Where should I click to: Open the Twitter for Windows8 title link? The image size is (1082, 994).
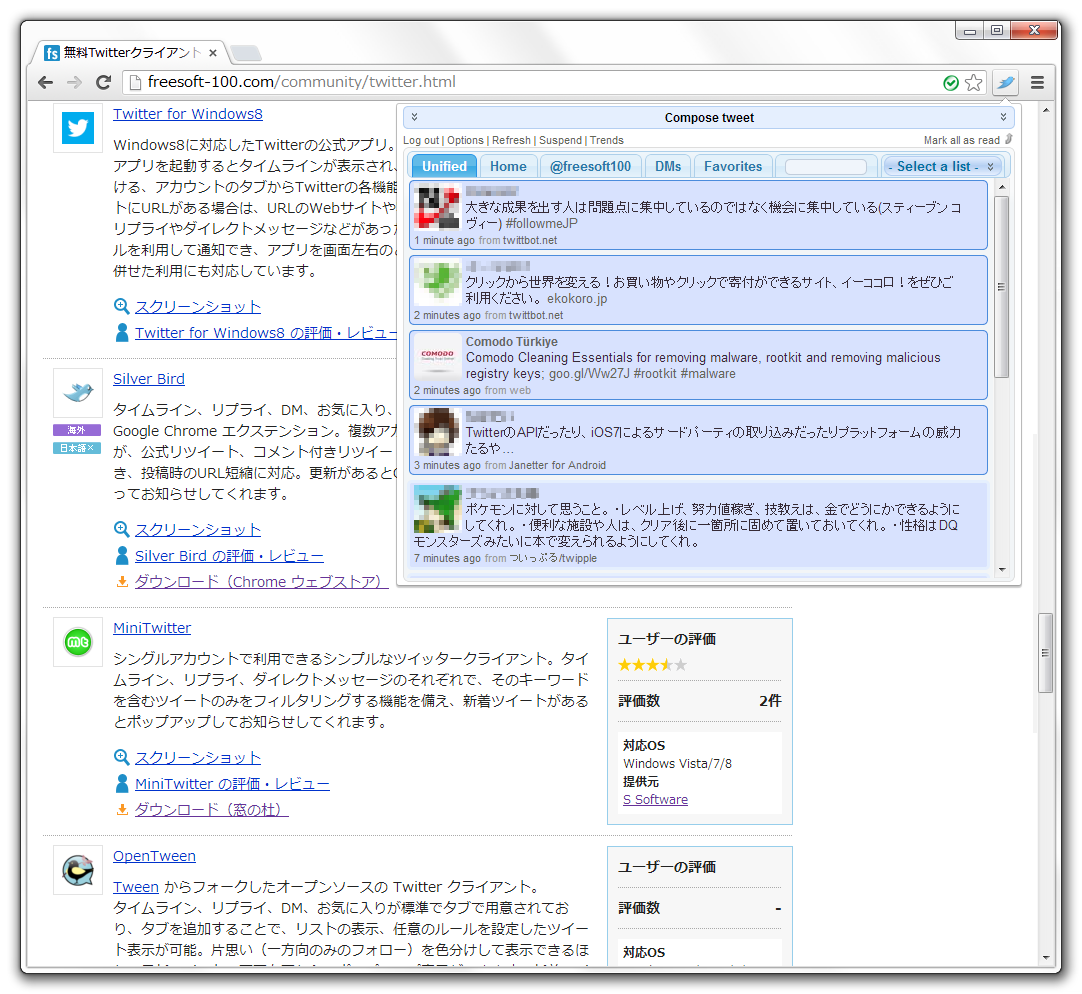(188, 114)
